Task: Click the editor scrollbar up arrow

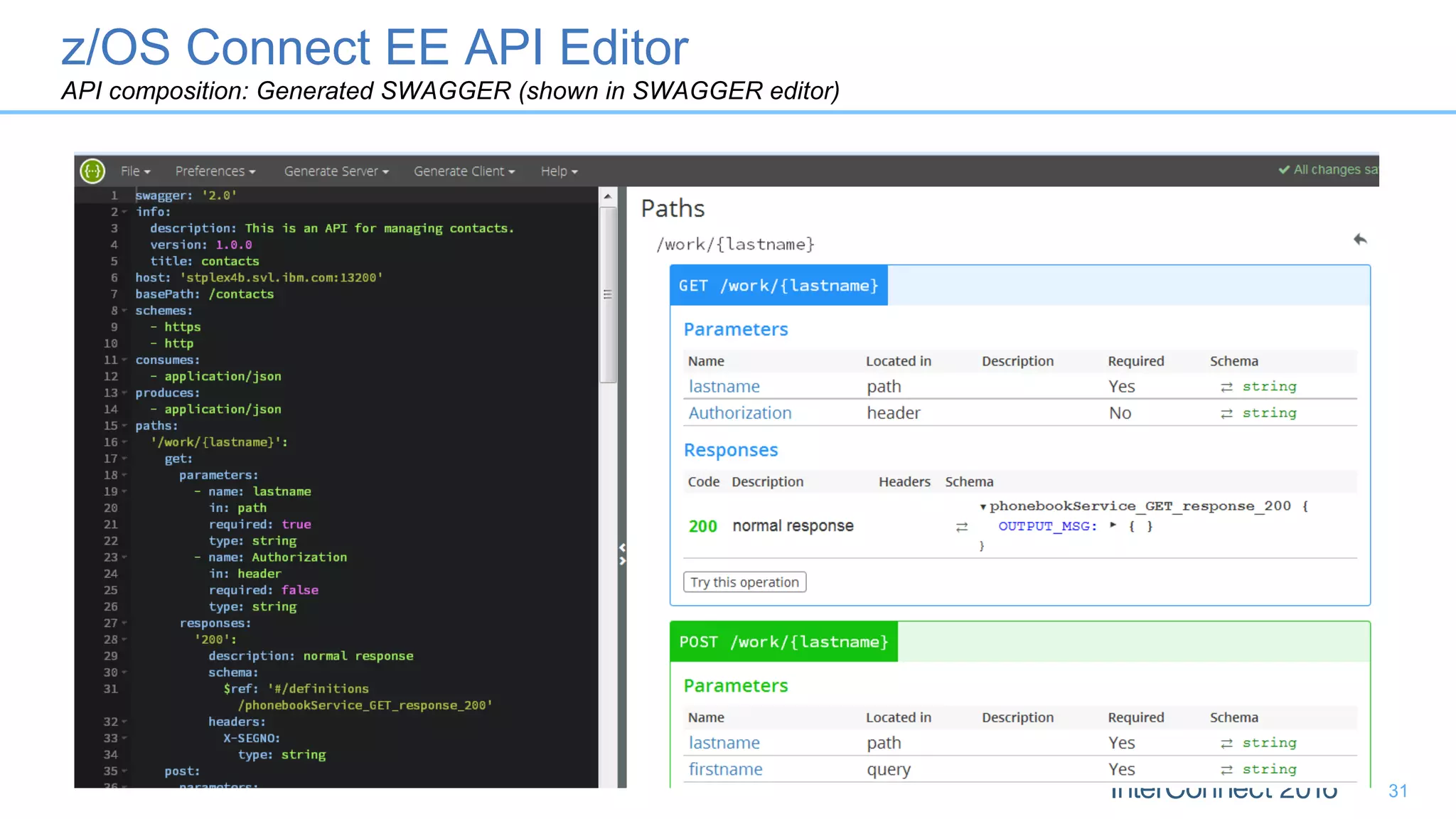Action: click(608, 196)
